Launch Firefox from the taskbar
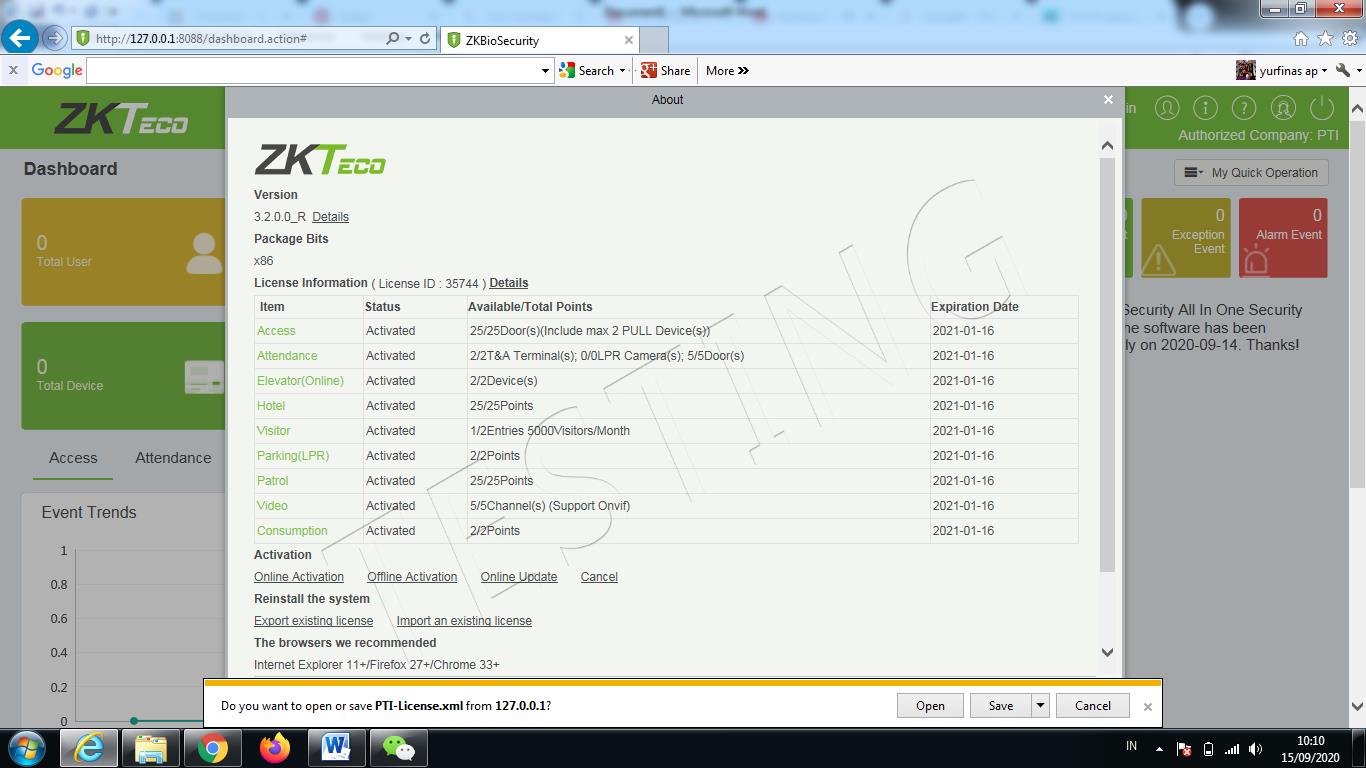This screenshot has height=768, width=1366. (x=274, y=747)
